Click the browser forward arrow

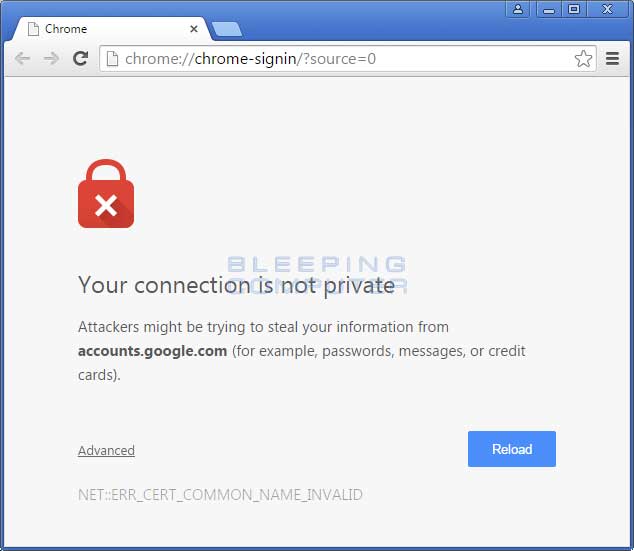tap(51, 59)
